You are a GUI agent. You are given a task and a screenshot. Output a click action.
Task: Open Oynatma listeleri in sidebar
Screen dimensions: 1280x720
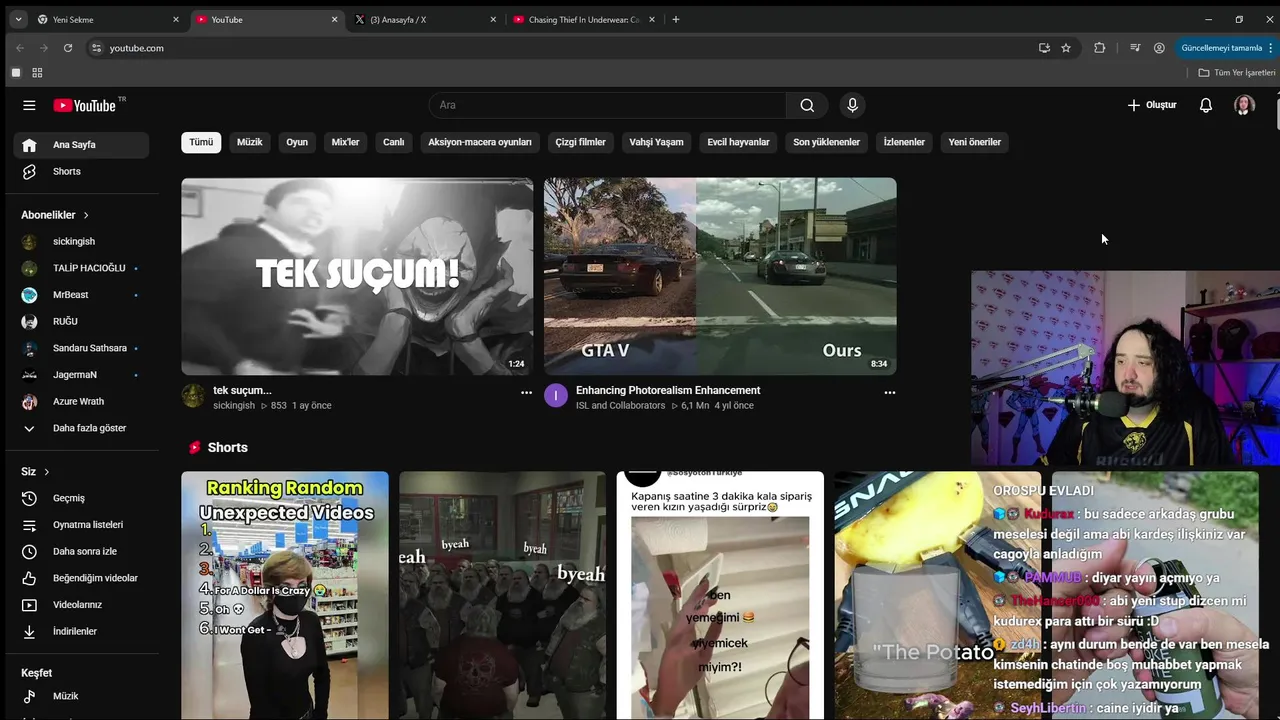tap(81, 524)
